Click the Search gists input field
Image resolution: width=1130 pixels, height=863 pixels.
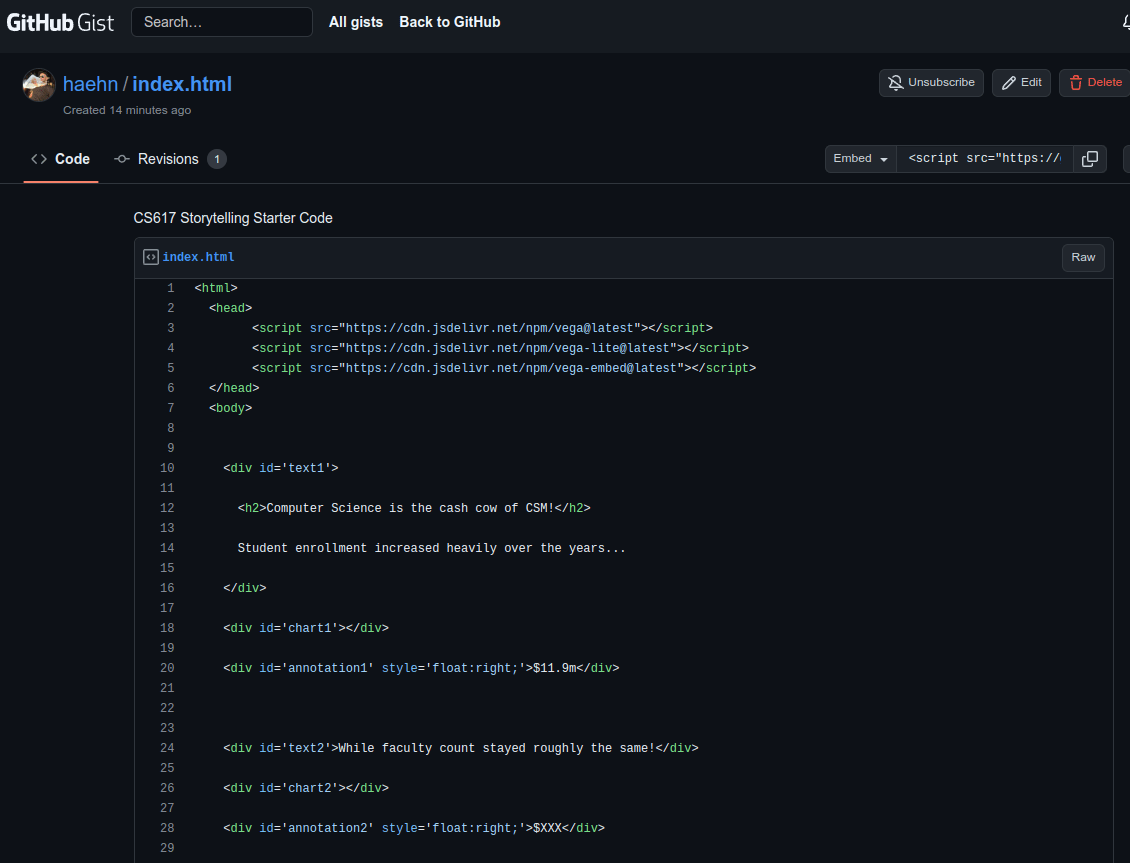click(x=222, y=22)
